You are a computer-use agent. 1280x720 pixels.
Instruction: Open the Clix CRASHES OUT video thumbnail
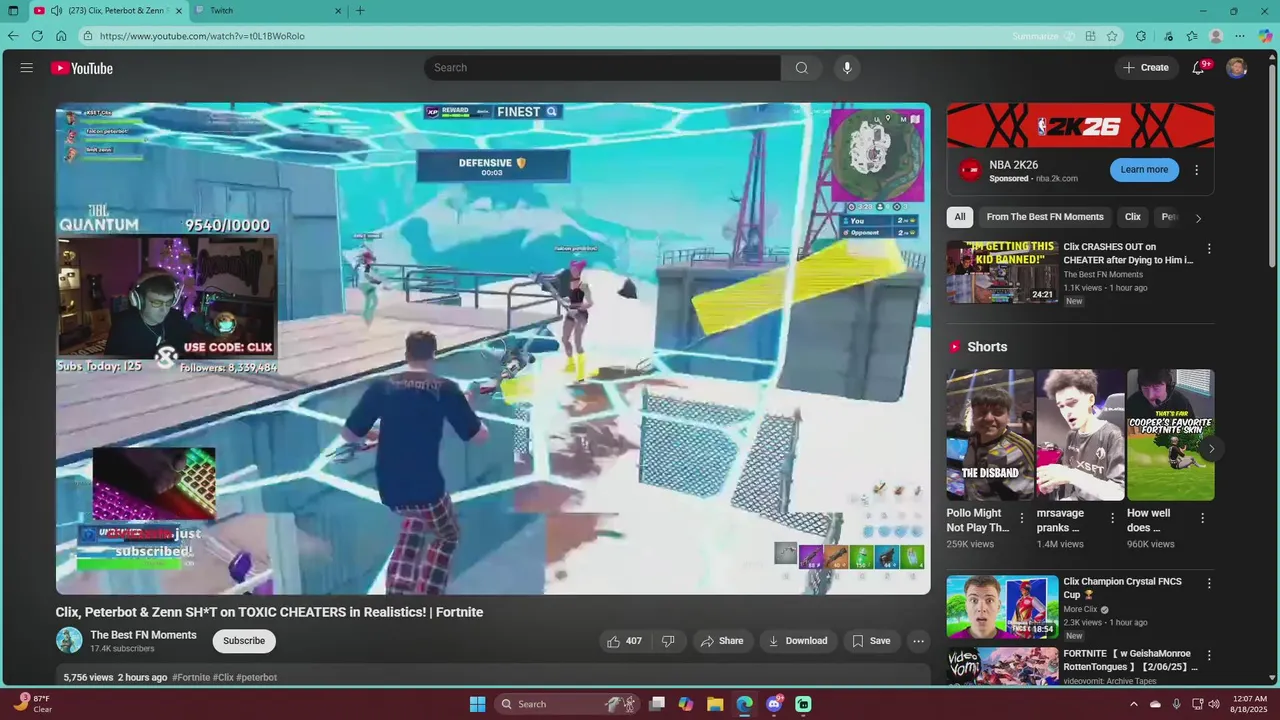(x=1002, y=272)
